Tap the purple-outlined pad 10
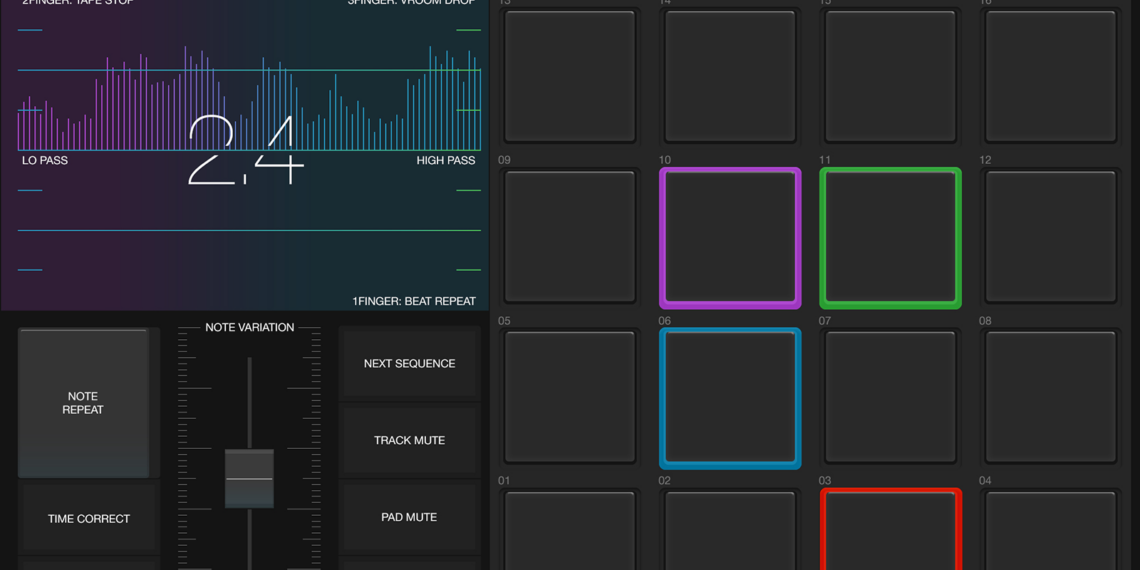Image resolution: width=1140 pixels, height=570 pixels. pos(730,238)
